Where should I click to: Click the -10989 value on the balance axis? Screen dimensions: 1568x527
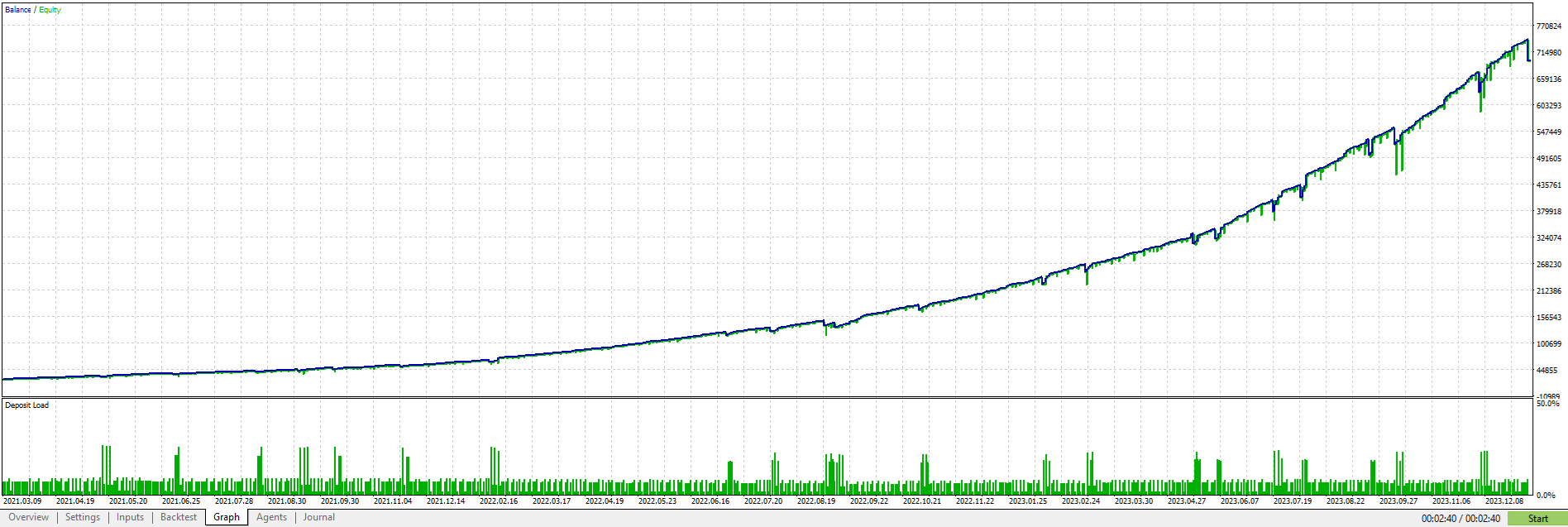(x=1547, y=396)
